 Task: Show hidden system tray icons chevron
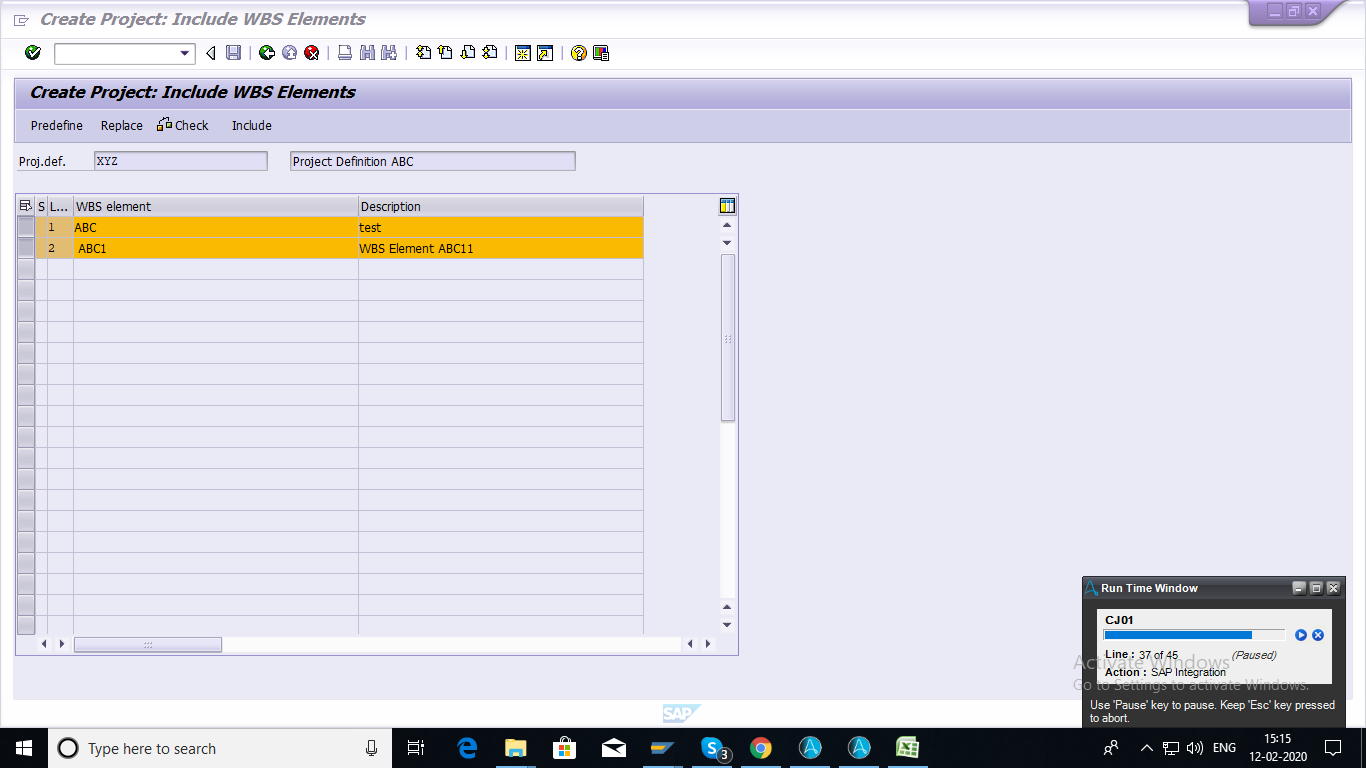[1146, 748]
